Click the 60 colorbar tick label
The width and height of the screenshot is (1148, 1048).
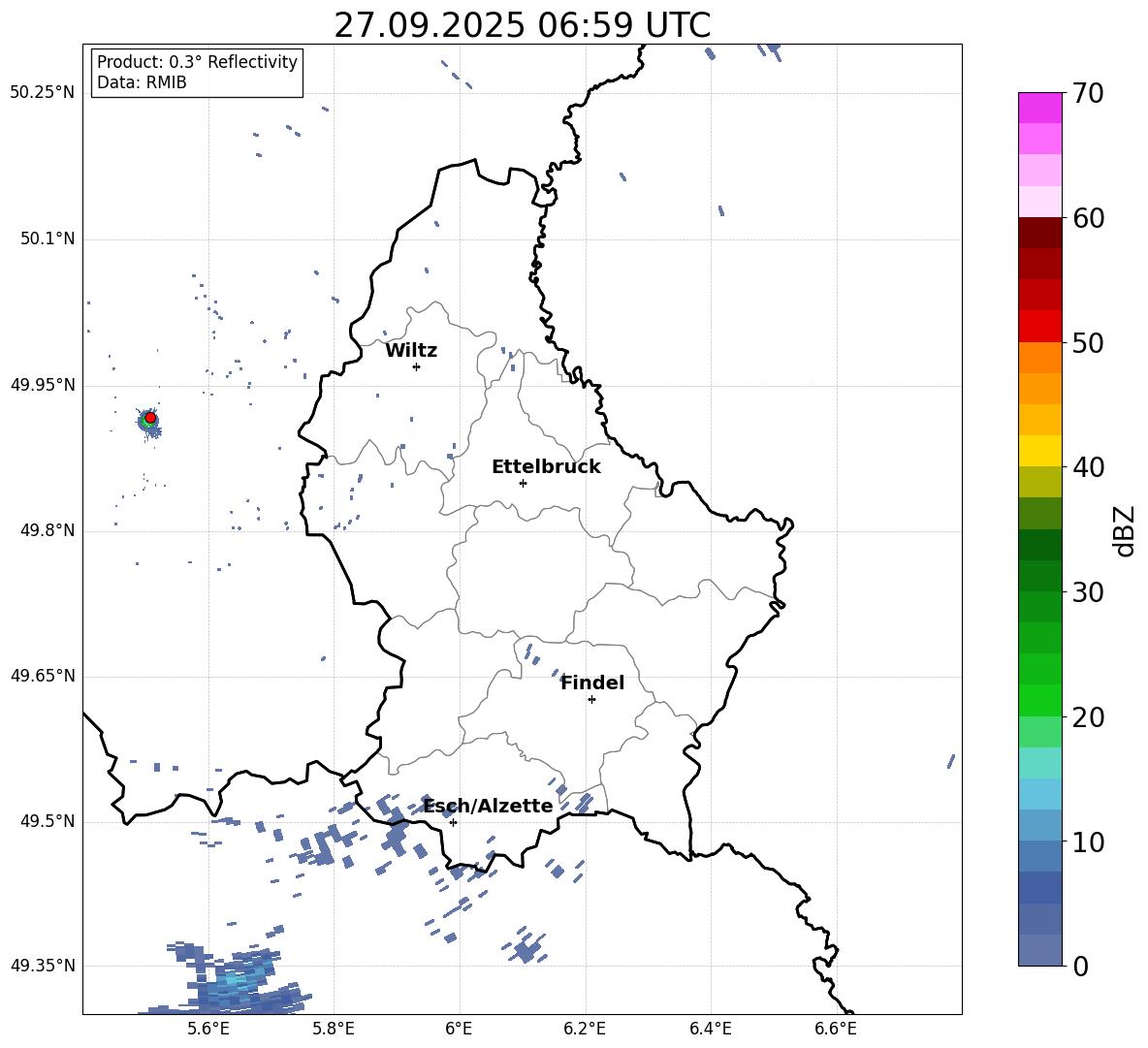1088,218
